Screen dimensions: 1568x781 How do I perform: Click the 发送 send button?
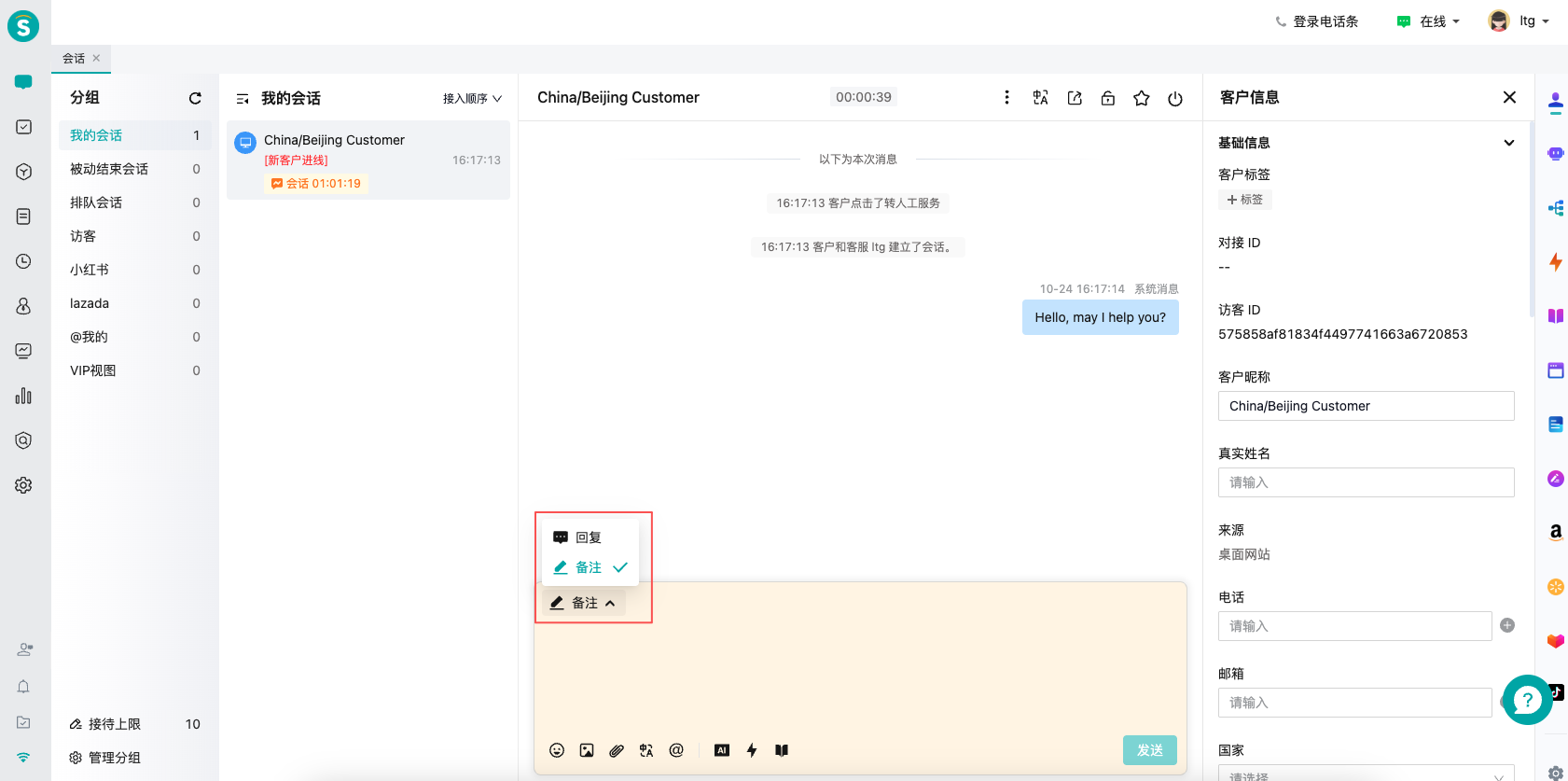1149,750
